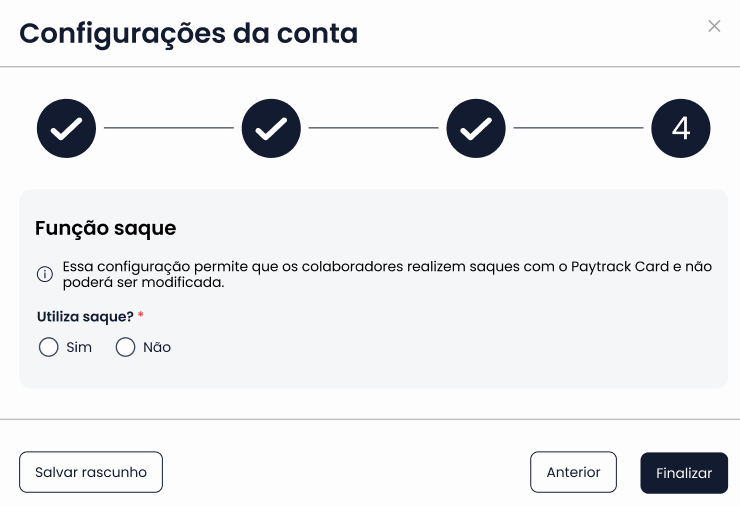The image size is (740, 506).
Task: Select the Não radio button
Action: 126,347
